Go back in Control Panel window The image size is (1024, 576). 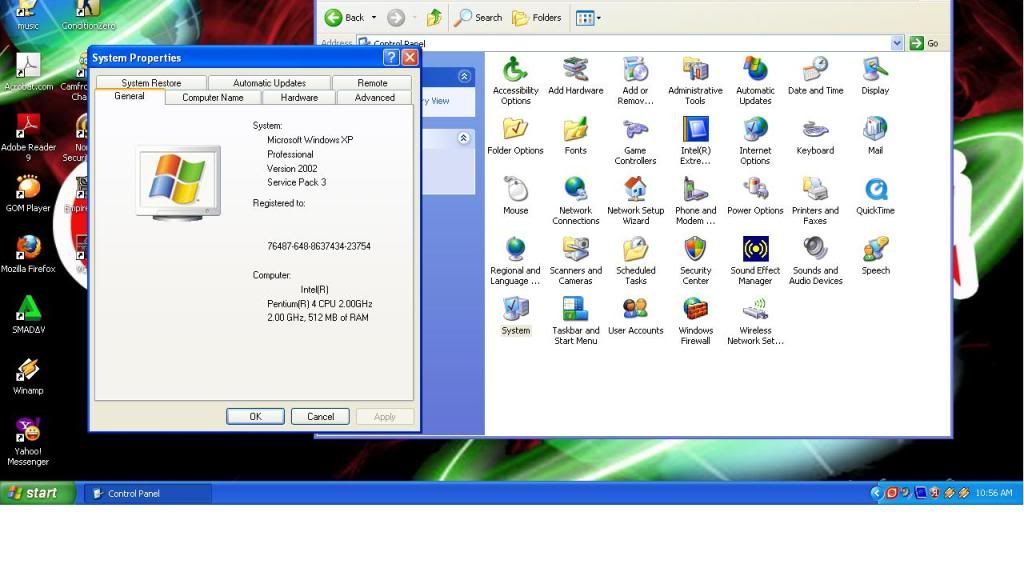pos(345,18)
